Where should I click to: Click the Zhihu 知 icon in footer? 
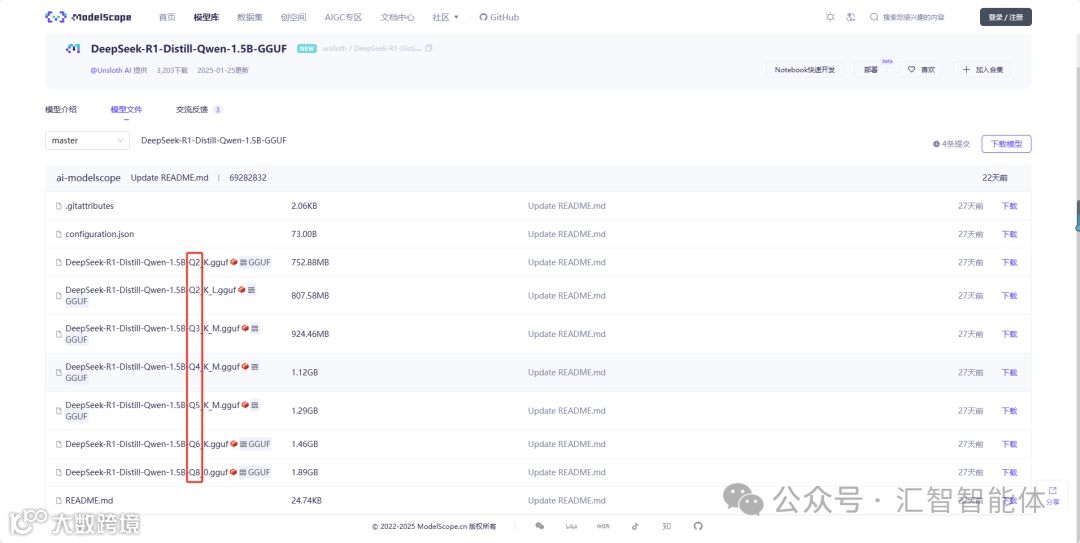666,526
